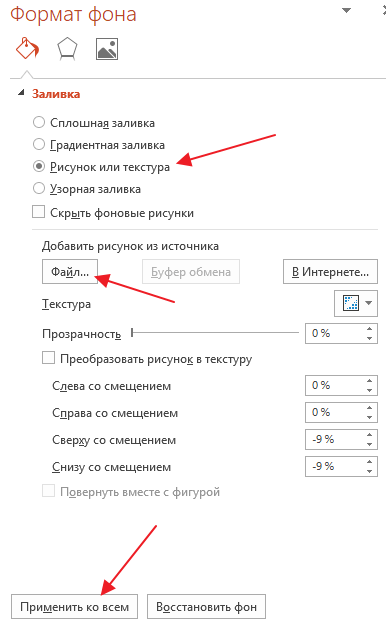Switch to the Effects pentagon tab
The image size is (386, 625).
[x=67, y=49]
